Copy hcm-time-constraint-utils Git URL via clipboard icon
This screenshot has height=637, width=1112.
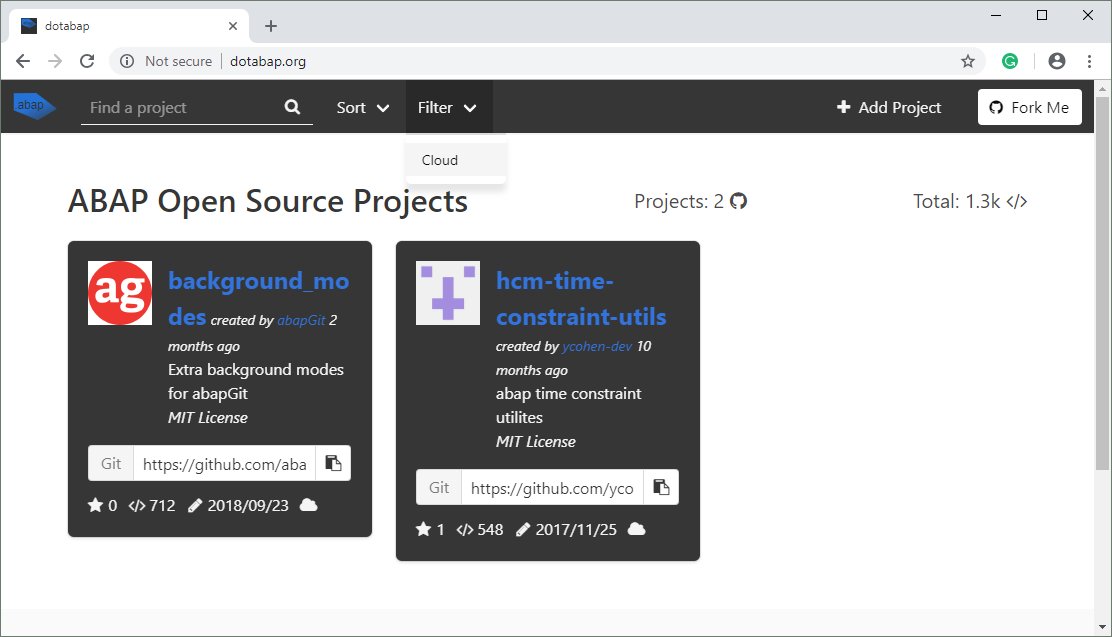[661, 487]
